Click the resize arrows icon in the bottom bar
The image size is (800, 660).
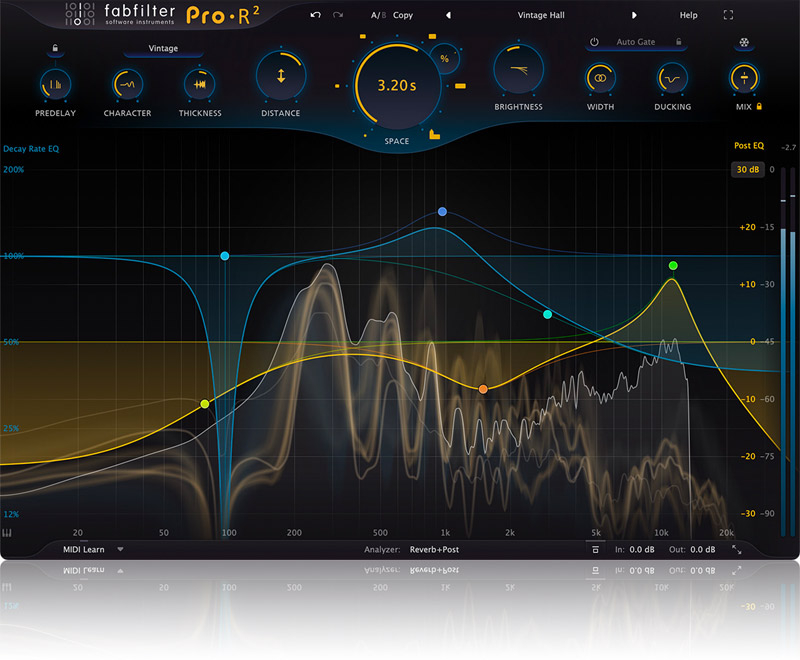736,549
